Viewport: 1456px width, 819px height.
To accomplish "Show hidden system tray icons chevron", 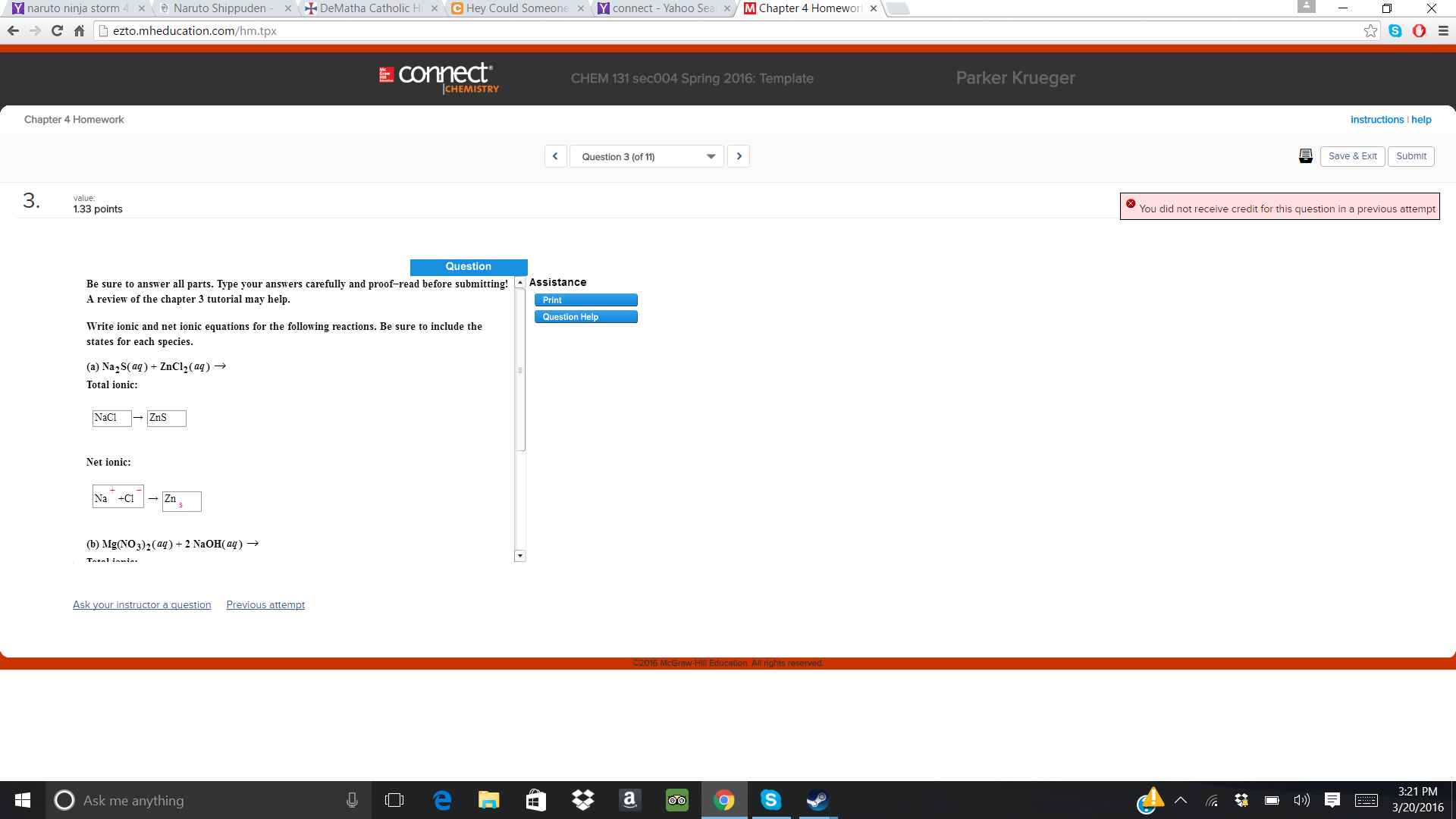I will 1181,800.
